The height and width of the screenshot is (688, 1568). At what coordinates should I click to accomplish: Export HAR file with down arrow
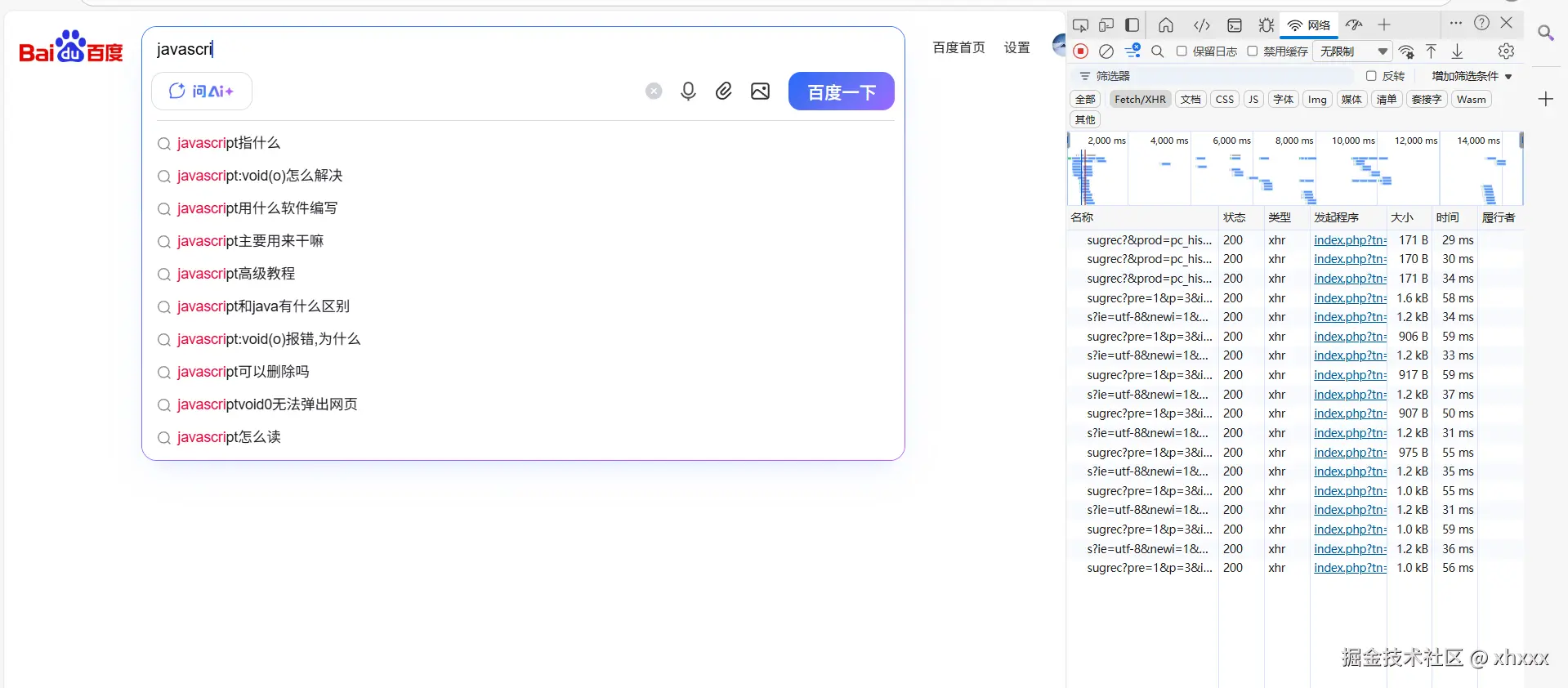coord(1457,51)
